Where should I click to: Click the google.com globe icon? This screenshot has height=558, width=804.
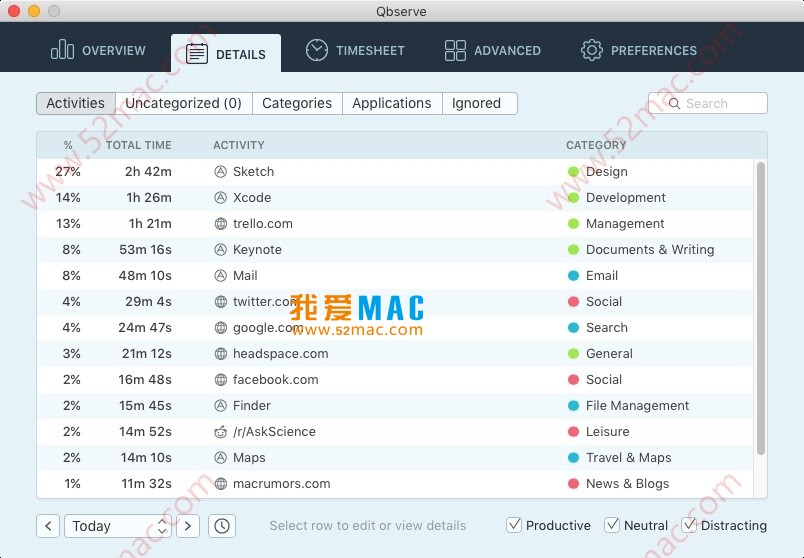(220, 328)
